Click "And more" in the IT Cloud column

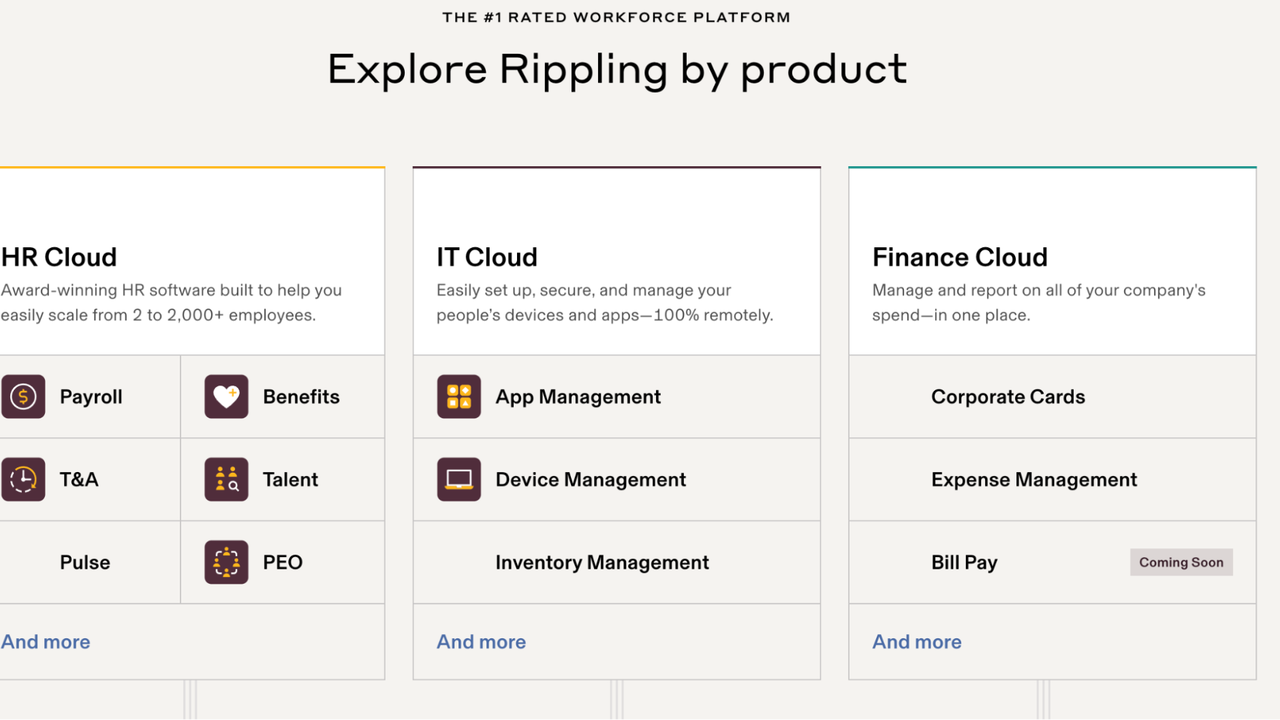click(x=481, y=641)
